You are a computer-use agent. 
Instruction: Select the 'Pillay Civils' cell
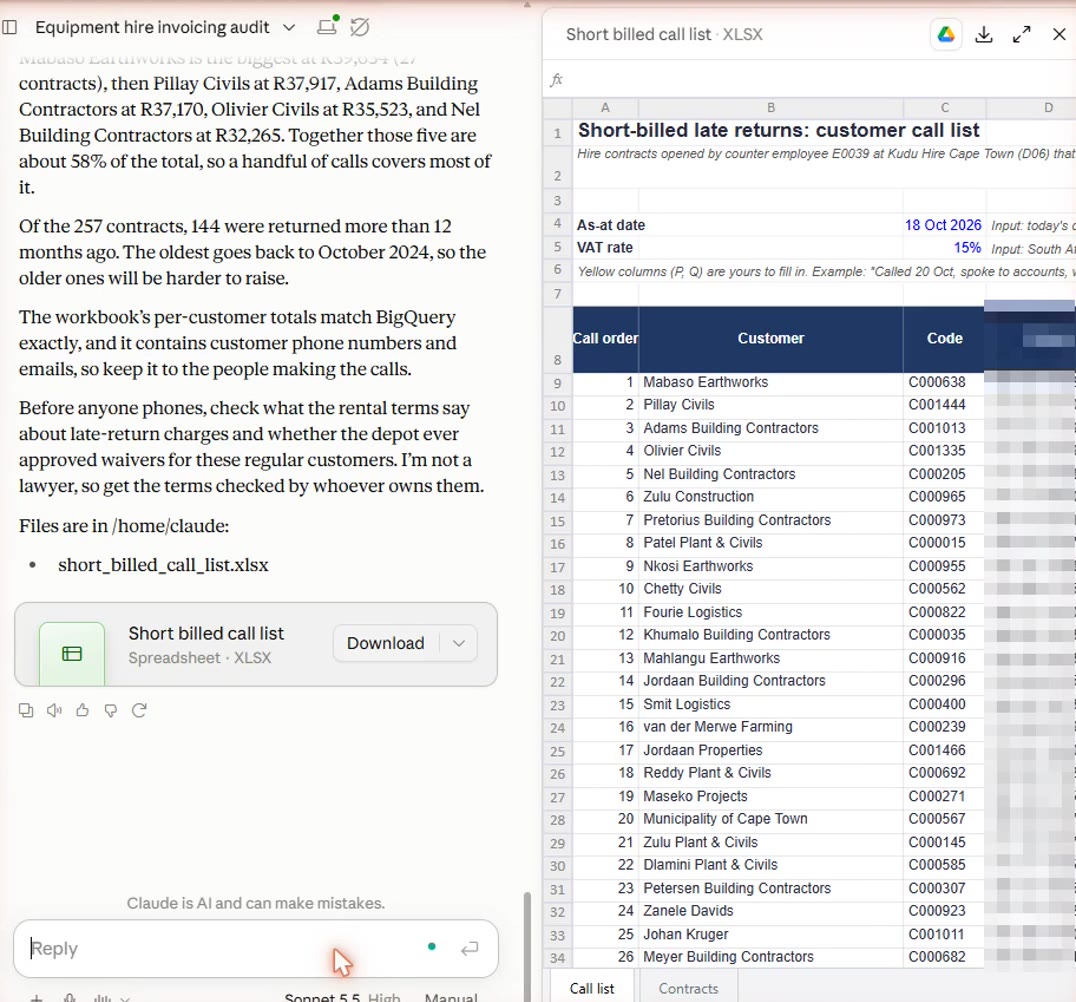(771, 405)
